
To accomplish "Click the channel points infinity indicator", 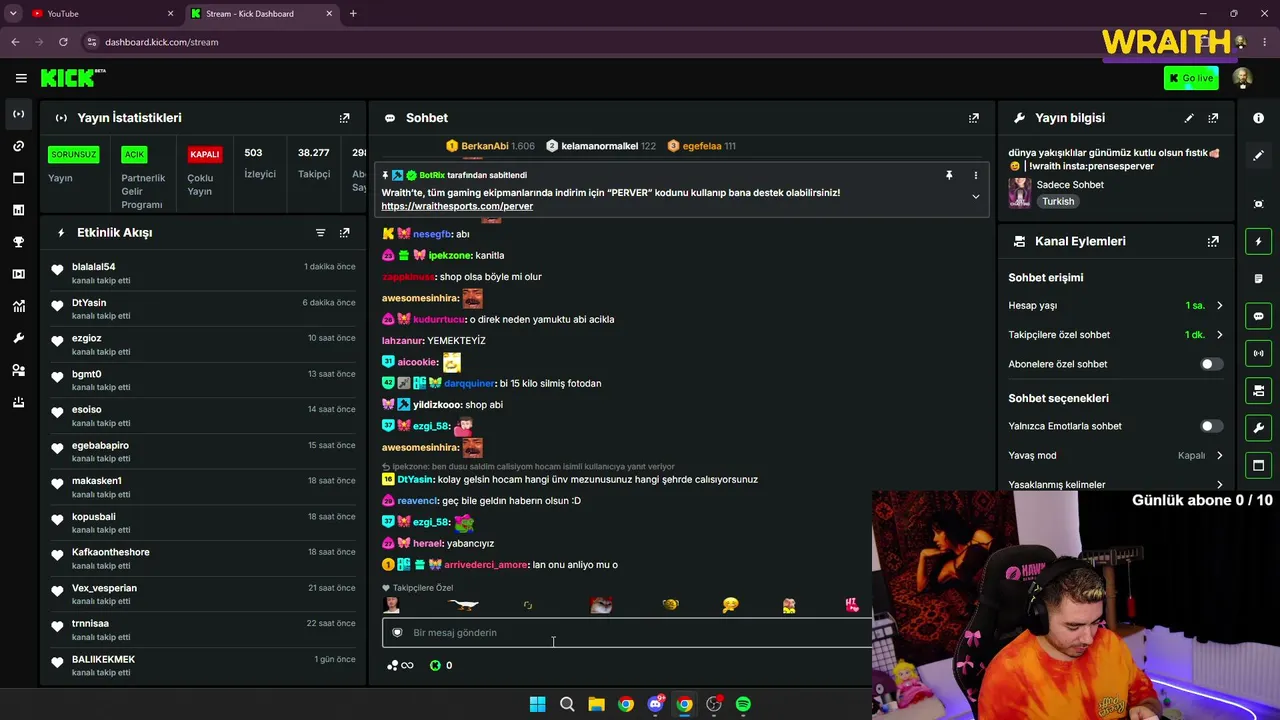I will pyautogui.click(x=401, y=666).
